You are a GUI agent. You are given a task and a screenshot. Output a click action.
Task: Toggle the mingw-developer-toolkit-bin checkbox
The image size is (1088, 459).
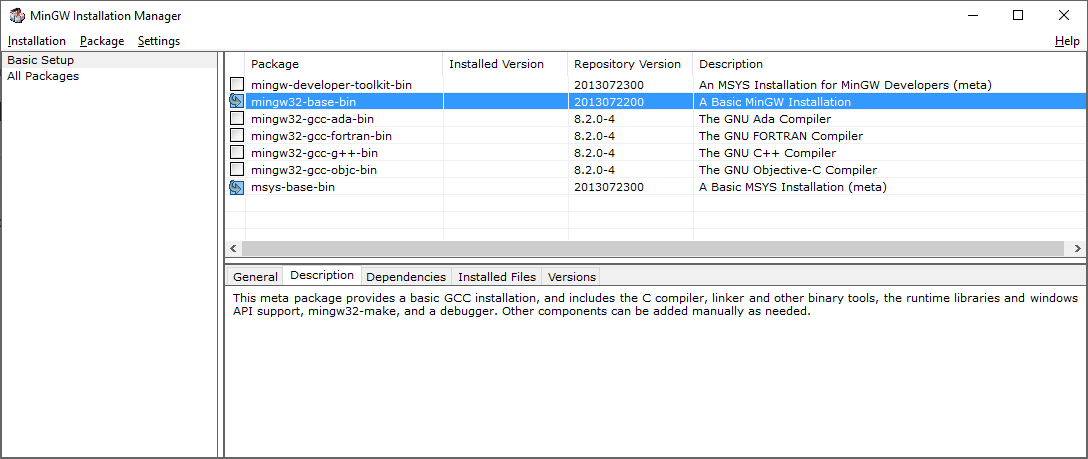(237, 85)
